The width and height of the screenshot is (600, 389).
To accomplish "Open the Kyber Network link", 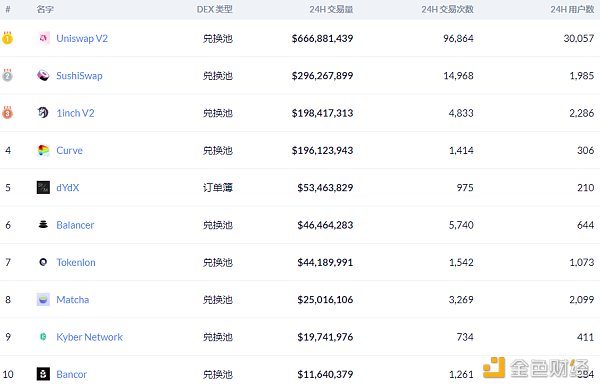I will (x=90, y=337).
